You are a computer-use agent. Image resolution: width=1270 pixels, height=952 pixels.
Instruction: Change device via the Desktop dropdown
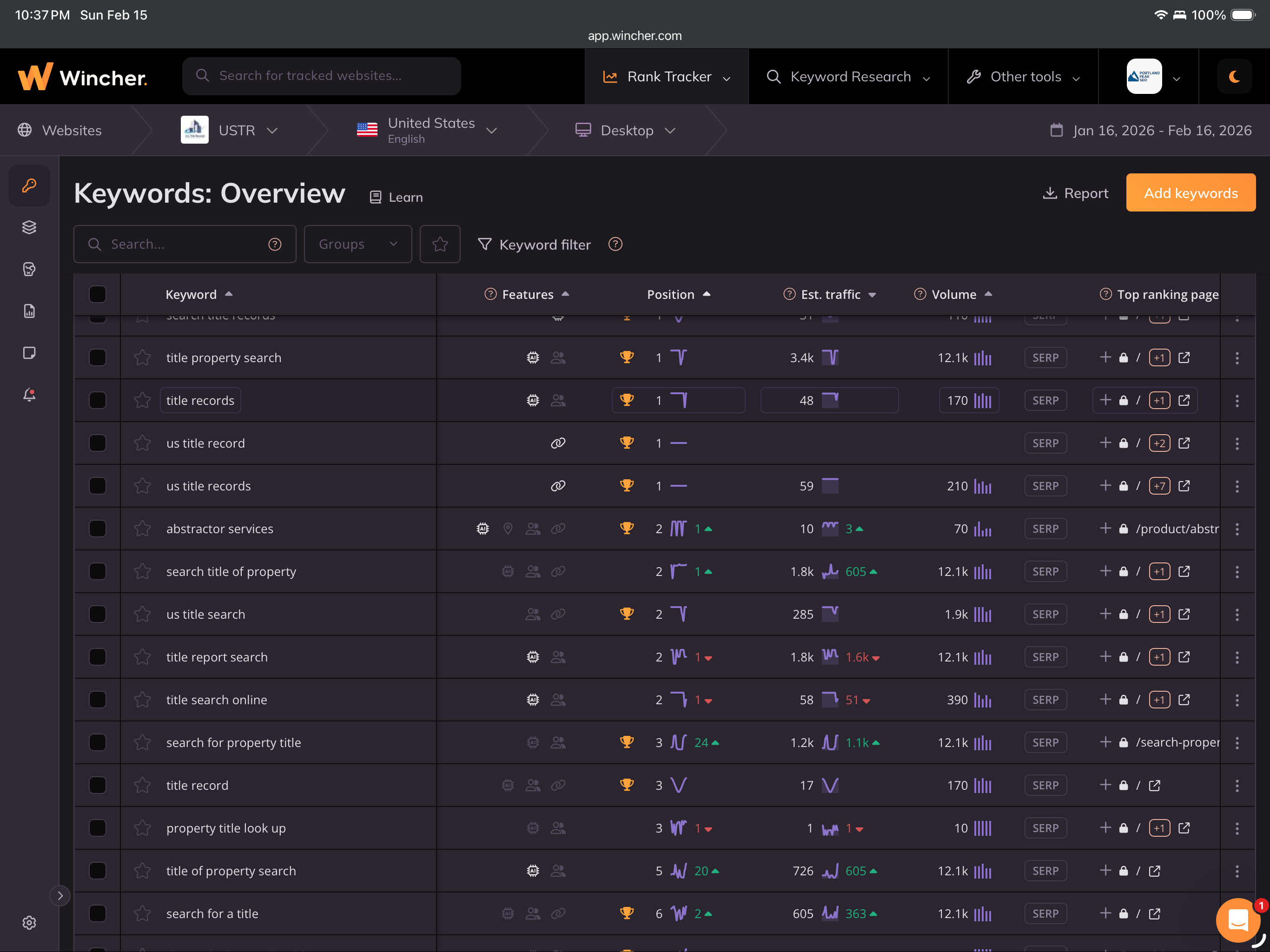[626, 130]
